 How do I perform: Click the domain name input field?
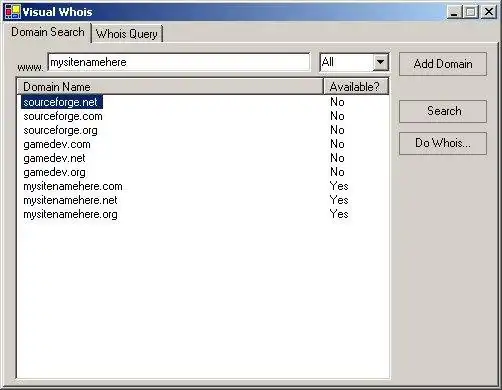pos(179,62)
